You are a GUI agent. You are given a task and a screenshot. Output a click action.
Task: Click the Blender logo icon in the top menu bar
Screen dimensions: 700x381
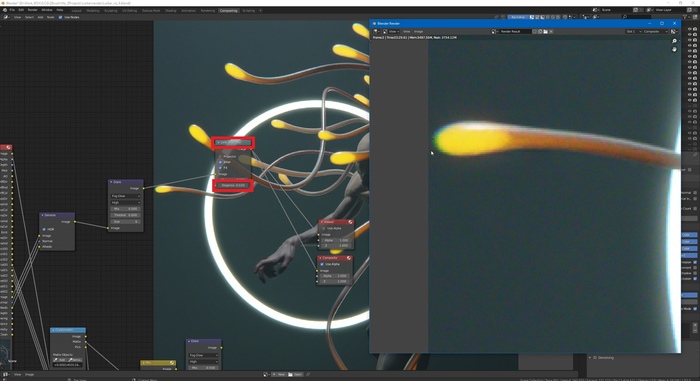5,10
